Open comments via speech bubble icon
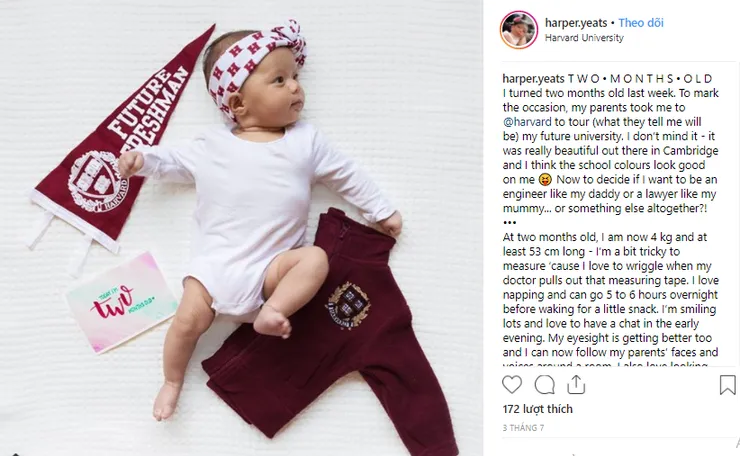 click(x=544, y=385)
